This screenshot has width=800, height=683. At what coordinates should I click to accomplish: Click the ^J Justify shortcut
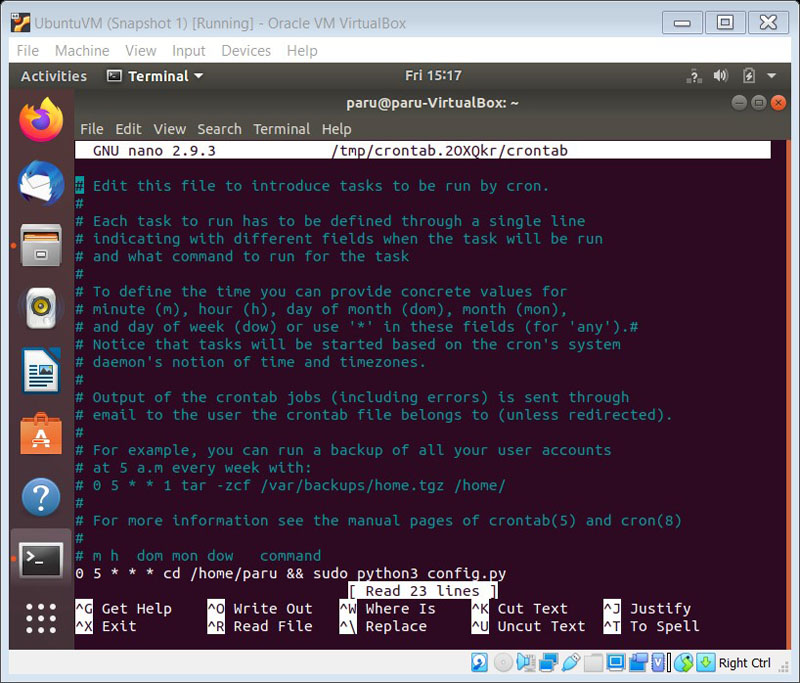coord(647,609)
